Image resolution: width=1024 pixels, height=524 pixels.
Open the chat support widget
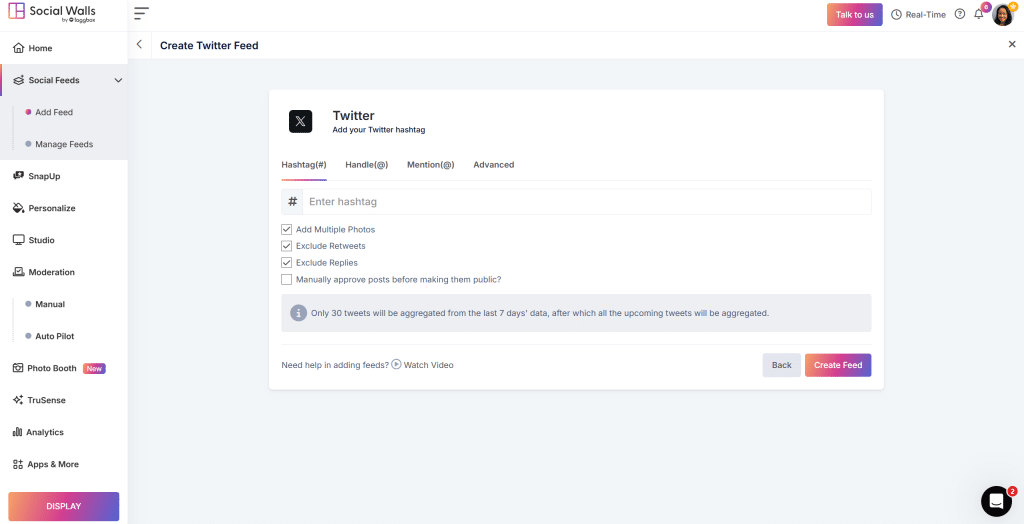(x=996, y=501)
